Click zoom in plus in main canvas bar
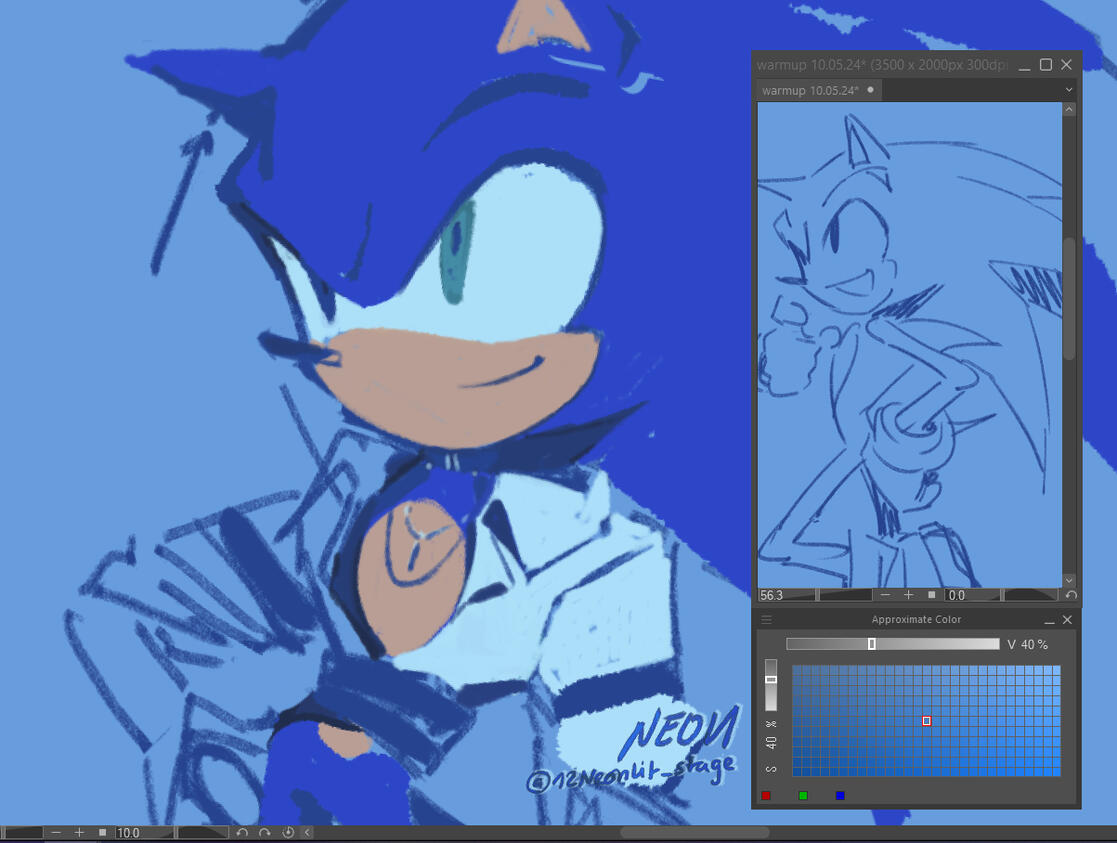Viewport: 1117px width, 843px height. click(x=80, y=832)
